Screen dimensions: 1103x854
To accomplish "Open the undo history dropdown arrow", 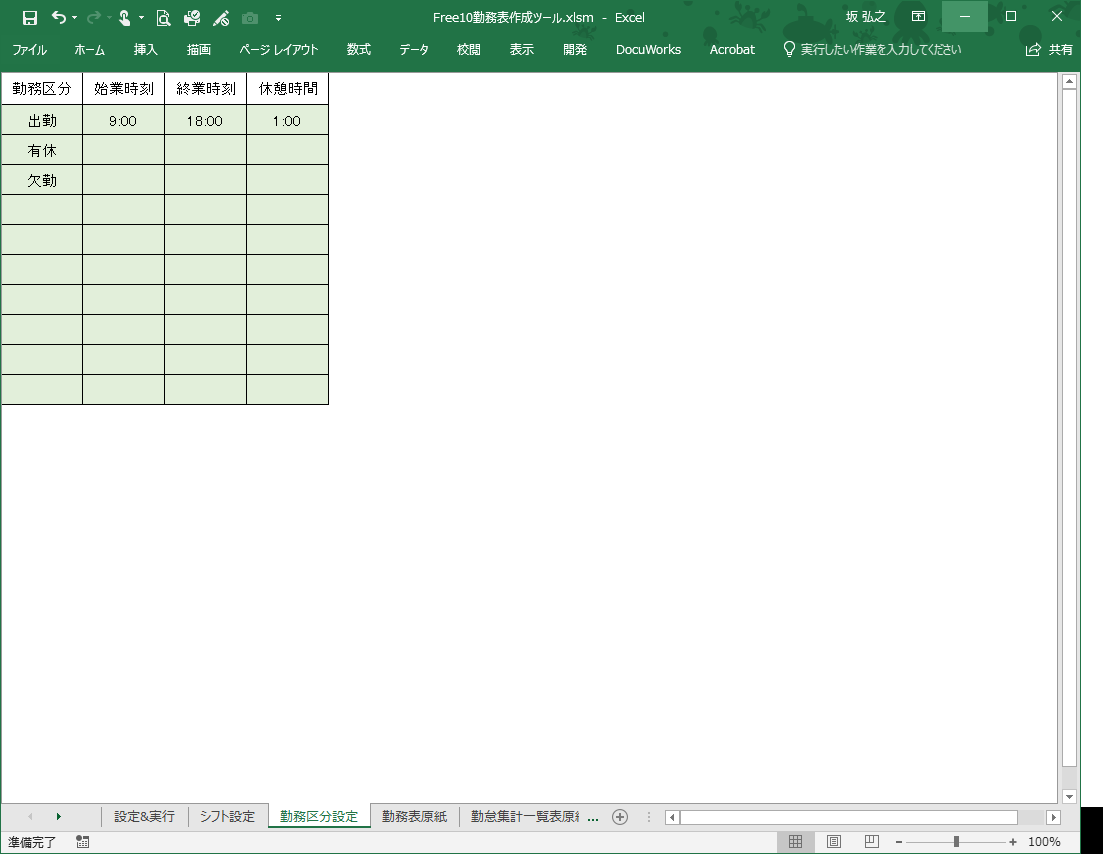I will coord(75,18).
